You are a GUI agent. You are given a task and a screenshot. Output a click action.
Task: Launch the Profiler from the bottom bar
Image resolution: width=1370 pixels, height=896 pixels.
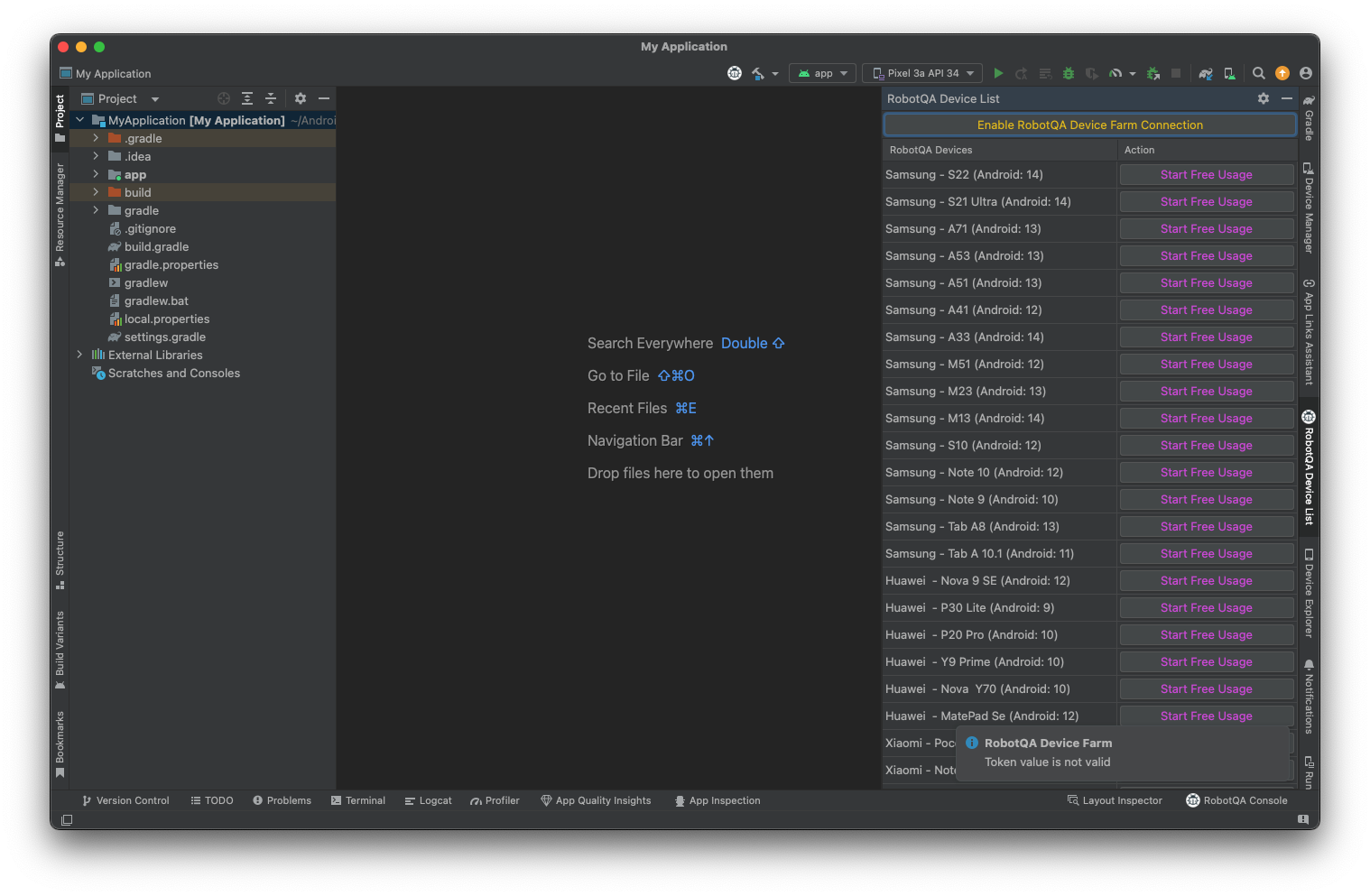(495, 800)
